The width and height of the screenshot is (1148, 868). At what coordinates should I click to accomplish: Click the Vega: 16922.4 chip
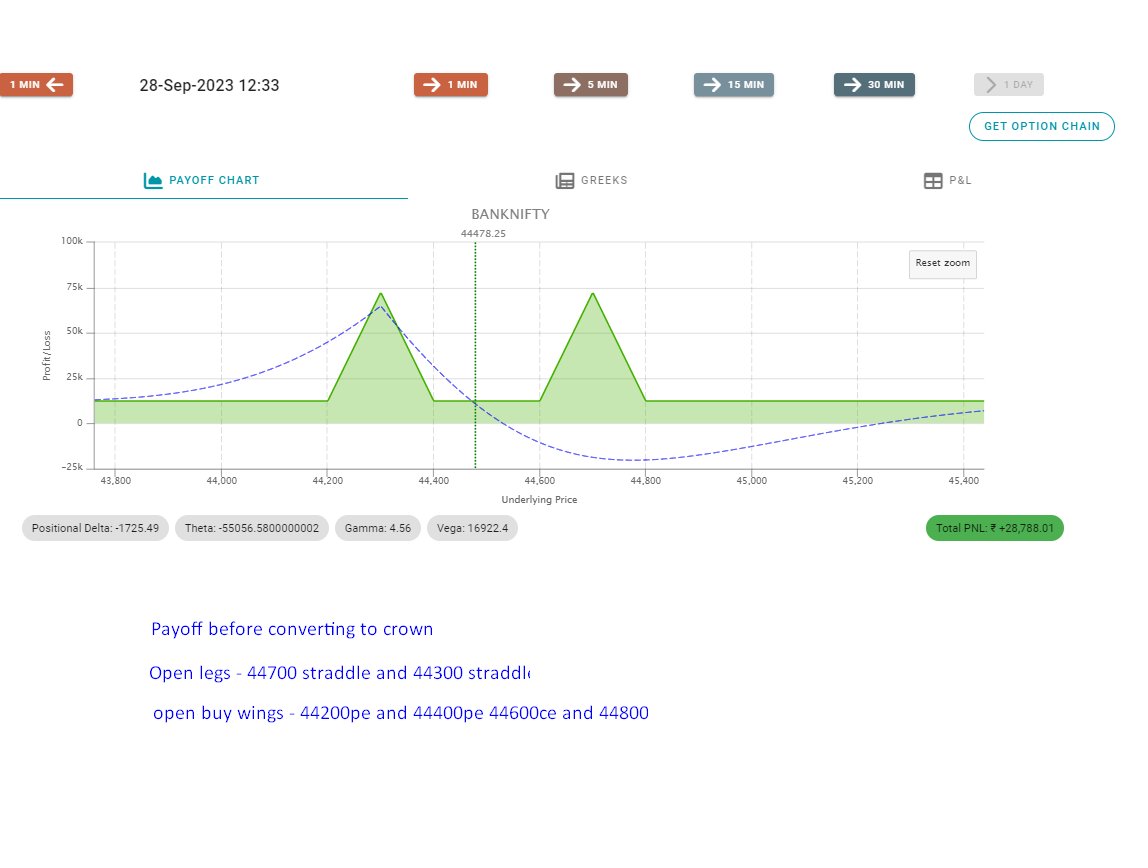(472, 528)
